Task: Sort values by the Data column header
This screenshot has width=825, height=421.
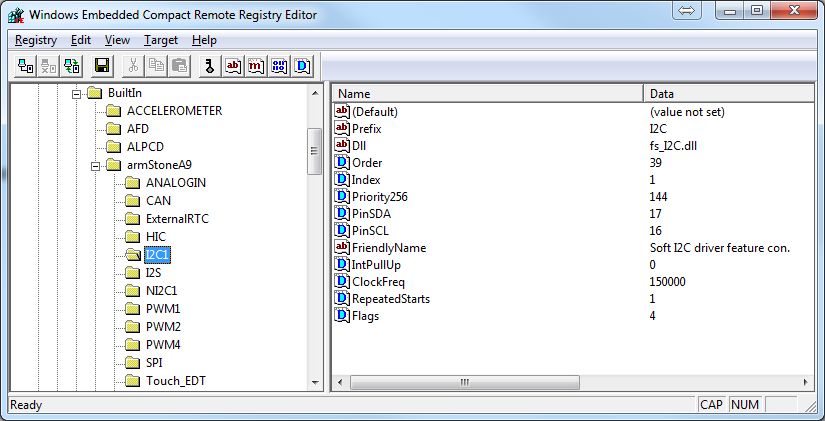Action: pos(729,94)
